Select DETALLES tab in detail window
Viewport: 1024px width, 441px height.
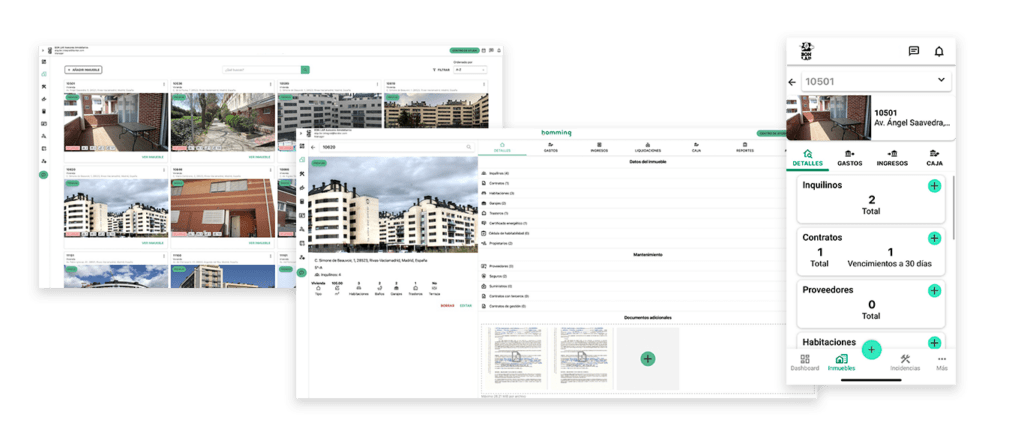coord(502,148)
